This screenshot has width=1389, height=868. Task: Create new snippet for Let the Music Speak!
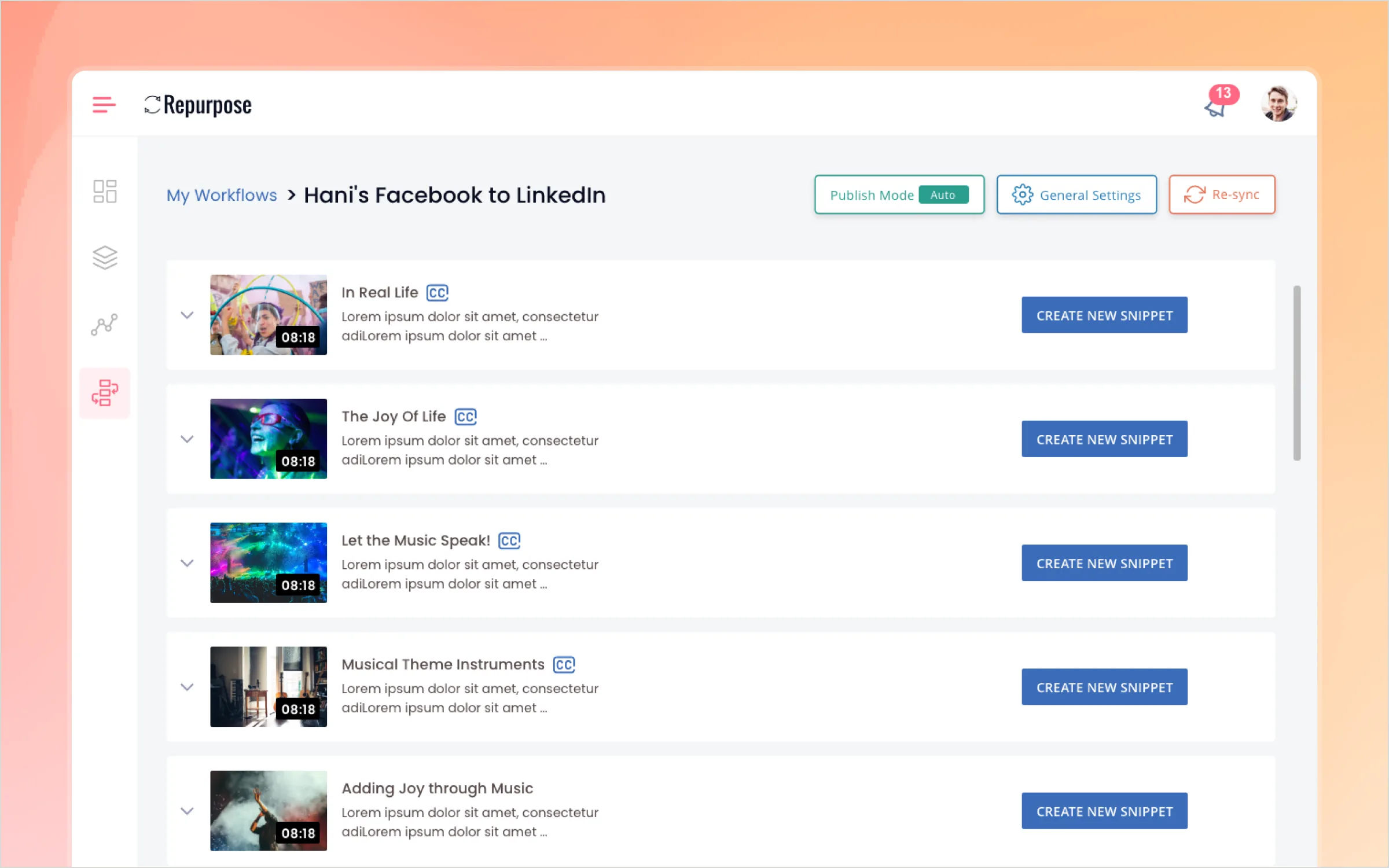click(x=1104, y=563)
